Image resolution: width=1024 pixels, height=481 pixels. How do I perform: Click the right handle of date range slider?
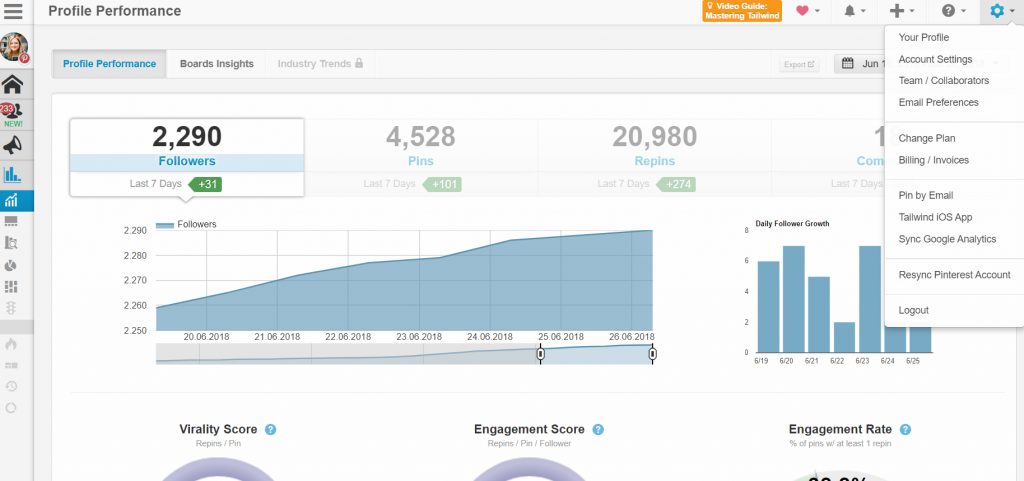pos(652,353)
